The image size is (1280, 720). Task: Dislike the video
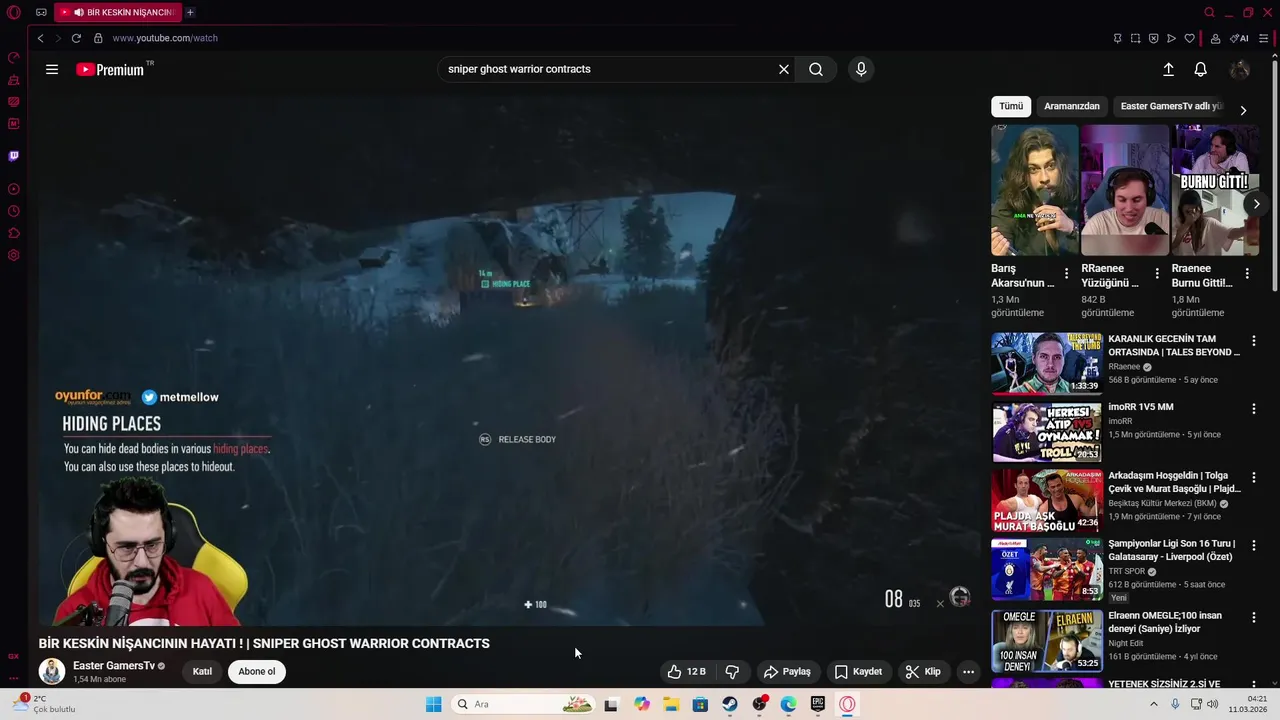732,672
